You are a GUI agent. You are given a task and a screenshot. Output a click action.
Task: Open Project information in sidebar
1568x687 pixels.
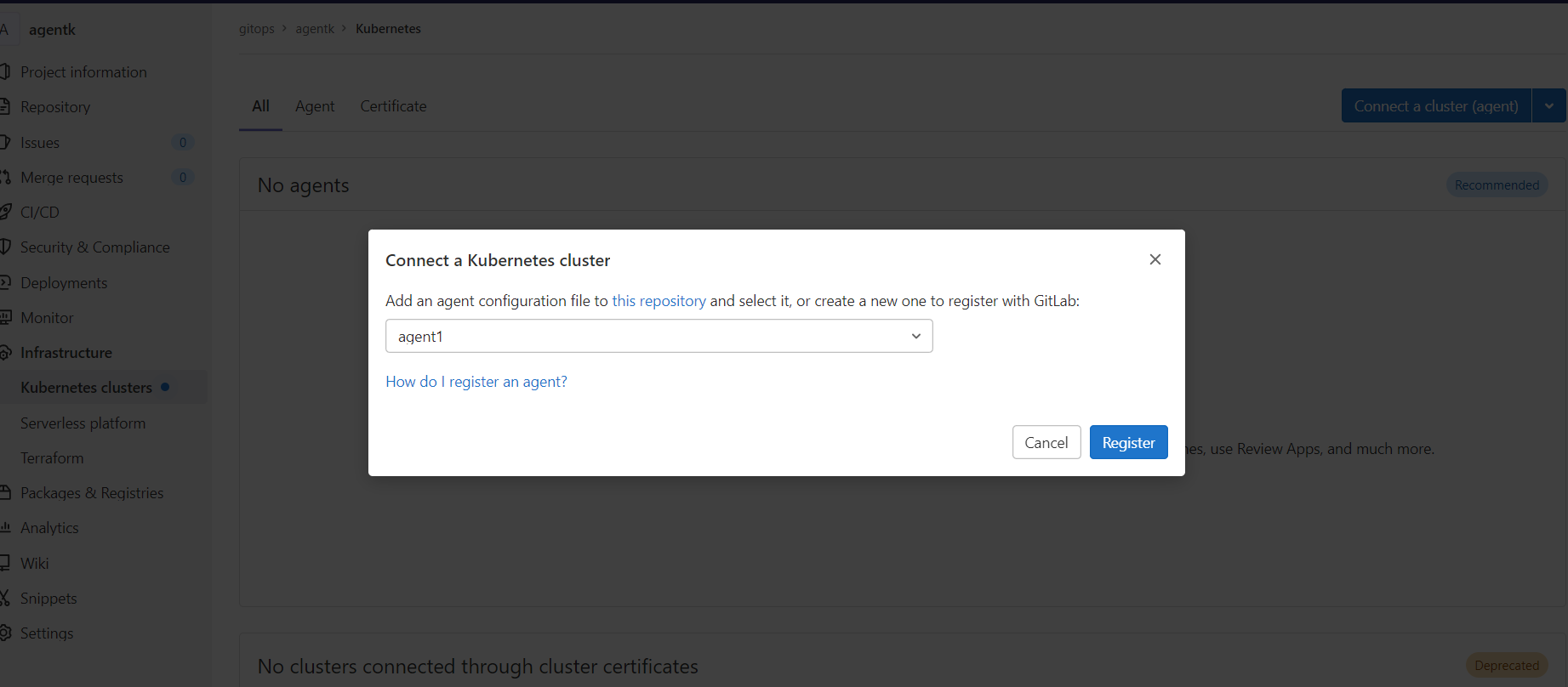pyautogui.click(x=83, y=72)
